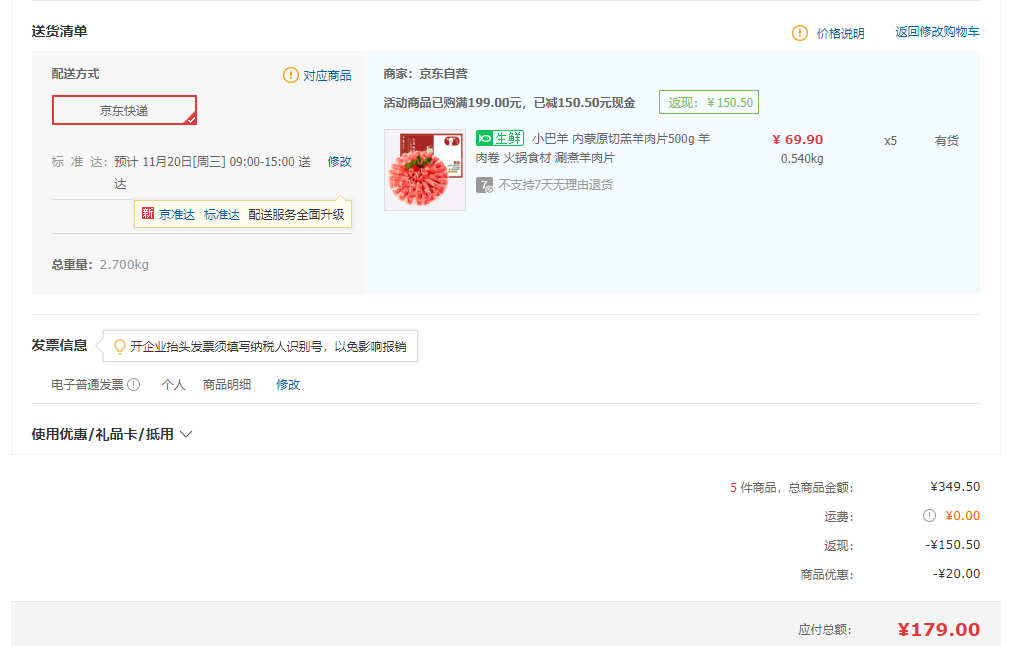Open the 对应商品 link
This screenshot has width=1033, height=646.
pos(327,76)
